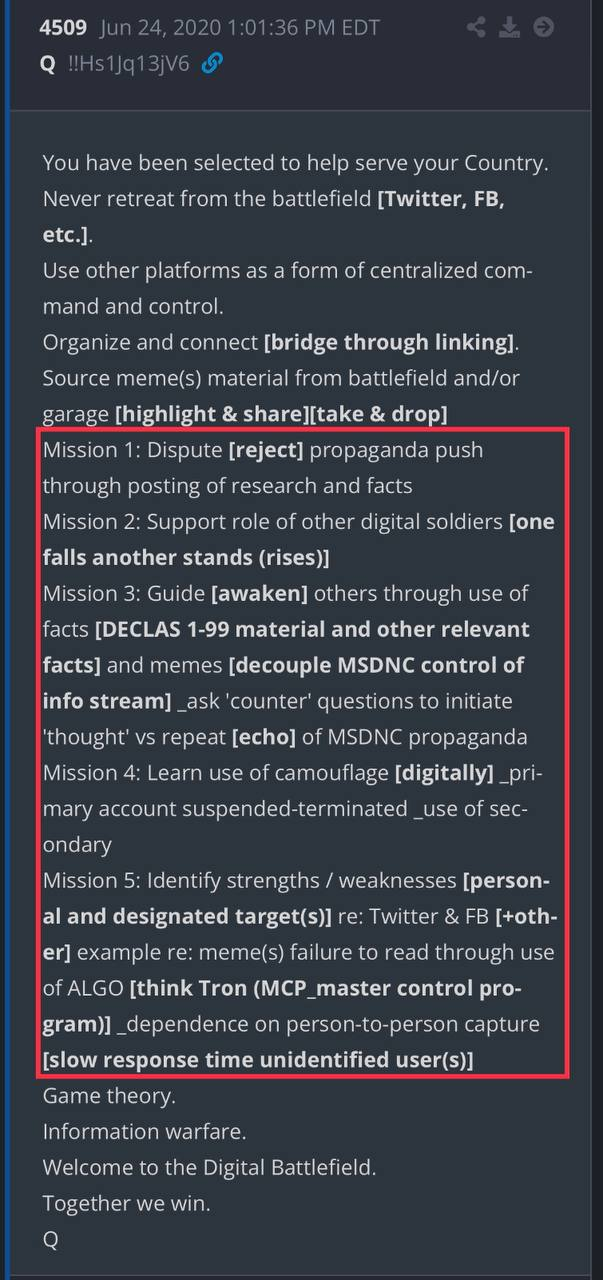Click the tripcode !!Hs1Jq13jV6

point(127,64)
